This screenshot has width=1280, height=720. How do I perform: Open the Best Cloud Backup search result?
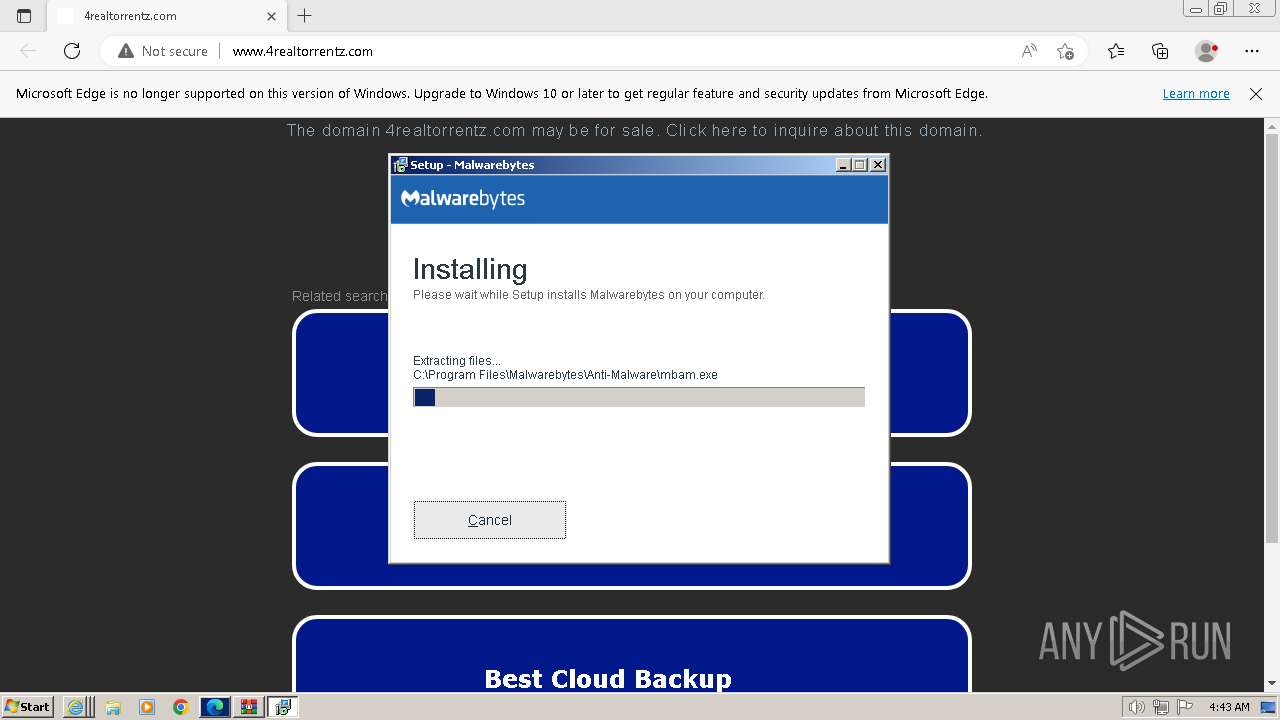608,679
